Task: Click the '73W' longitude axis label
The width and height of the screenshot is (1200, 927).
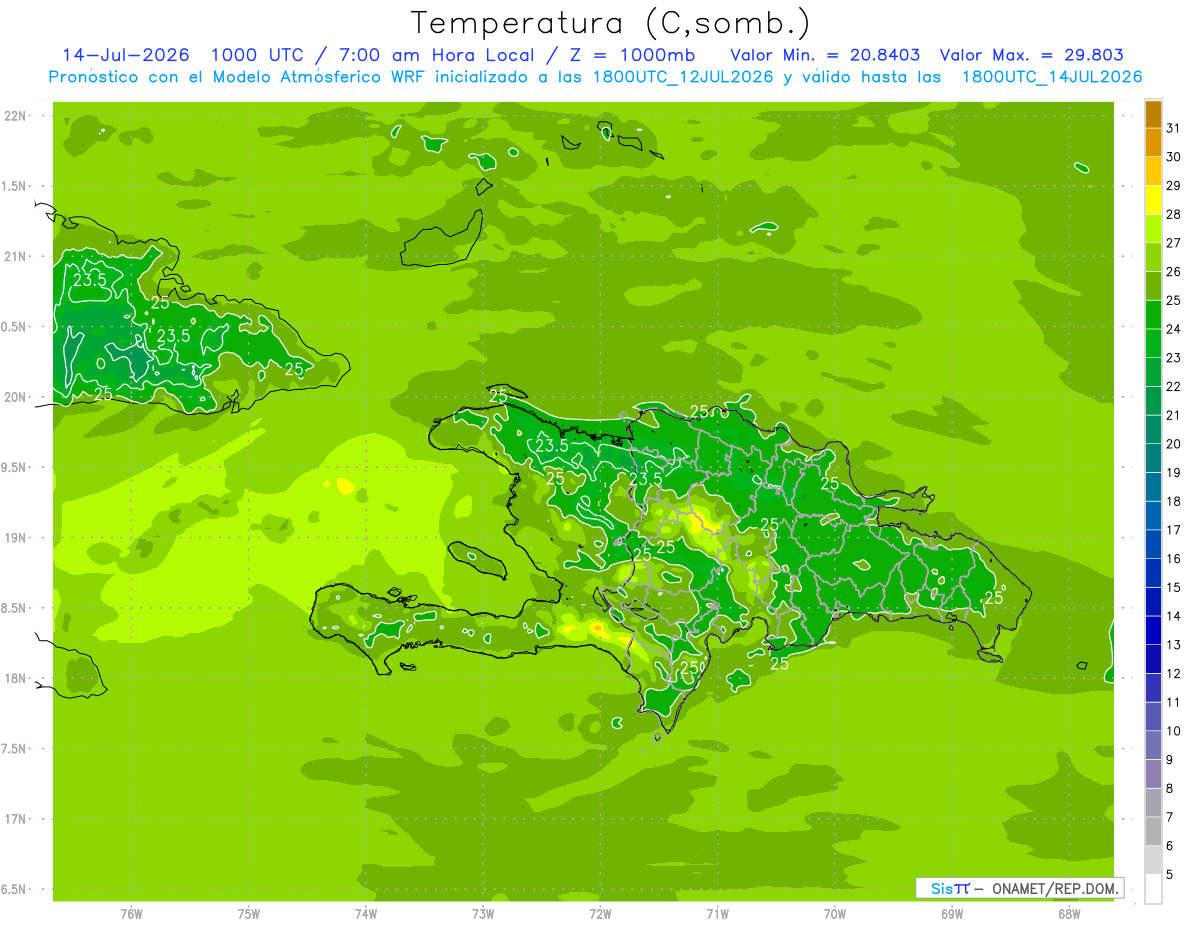Action: [483, 914]
